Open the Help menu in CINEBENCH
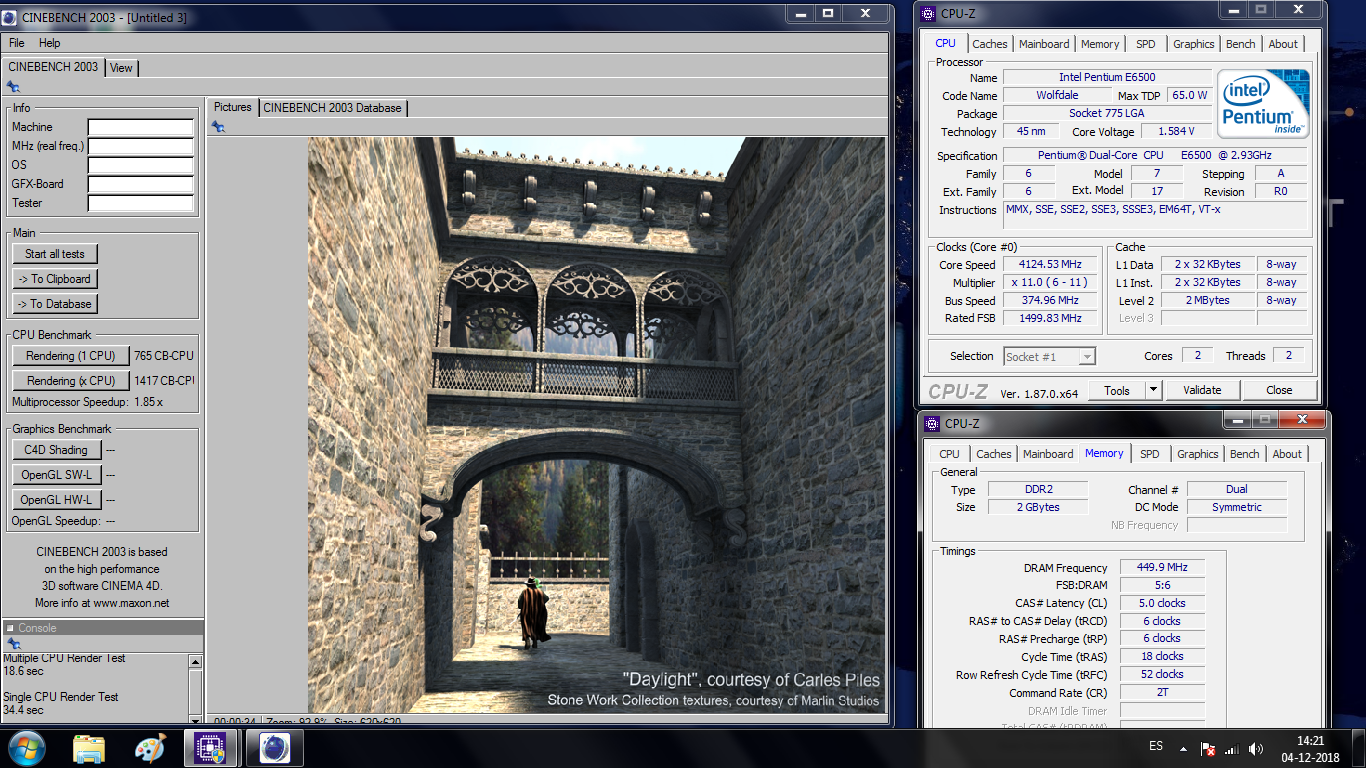 50,43
